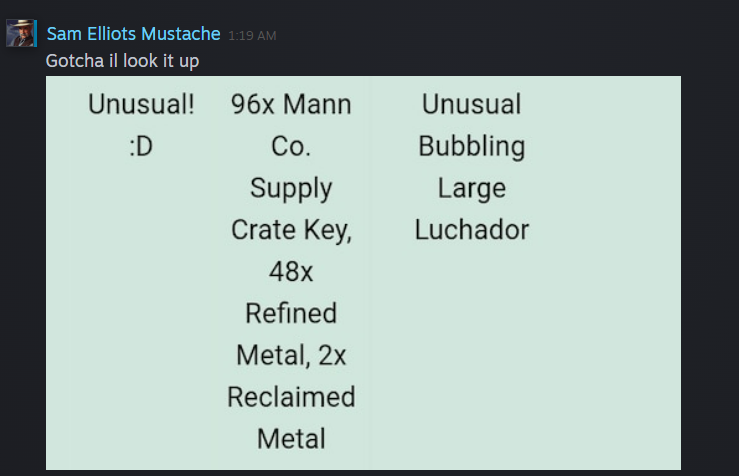The image size is (739, 476).
Task: Click the 'Unusual! :D' text in image
Action: [141, 125]
